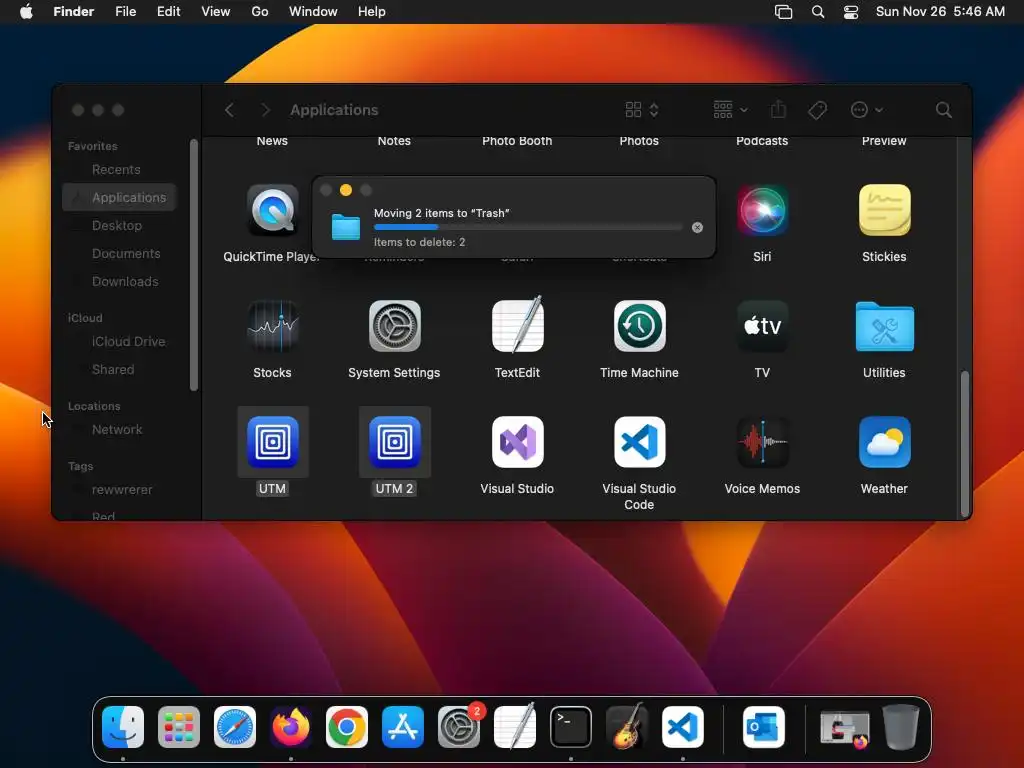Select Shared in the sidebar
The image size is (1024, 768).
point(120,370)
